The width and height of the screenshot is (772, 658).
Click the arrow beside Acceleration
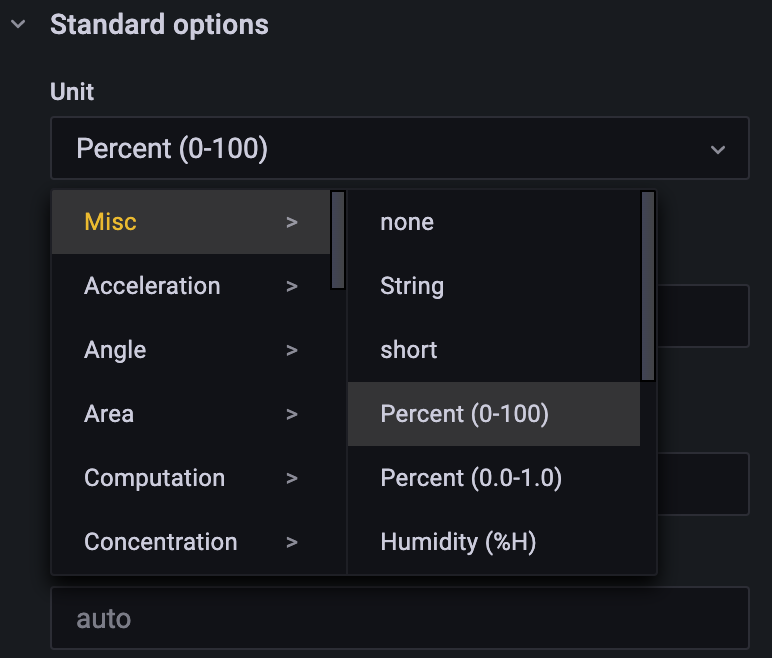292,286
